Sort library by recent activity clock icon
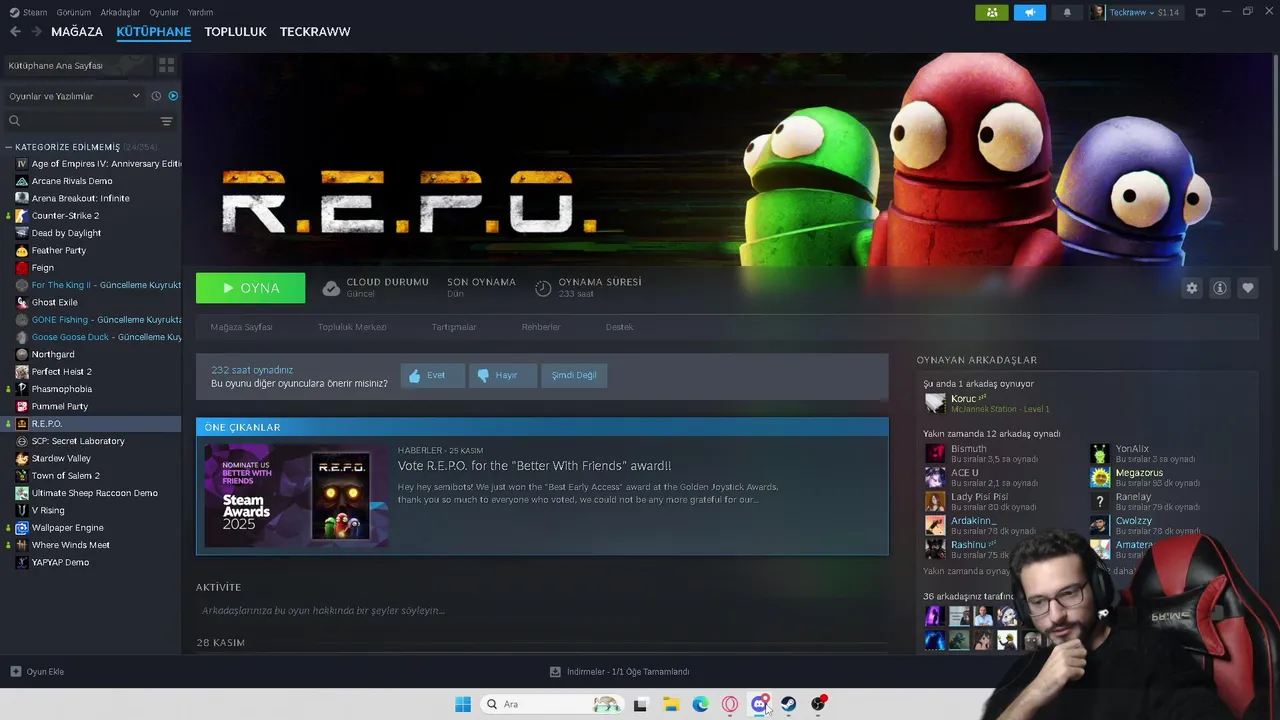 156,96
